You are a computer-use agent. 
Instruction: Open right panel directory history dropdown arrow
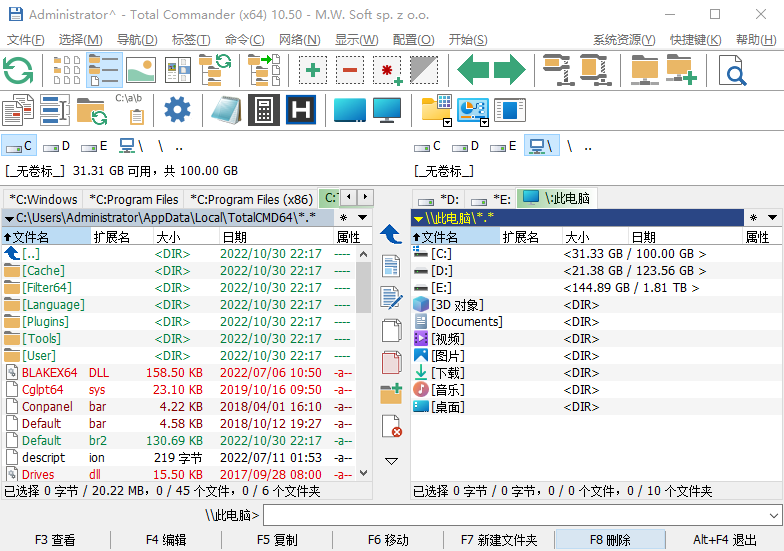click(x=772, y=218)
